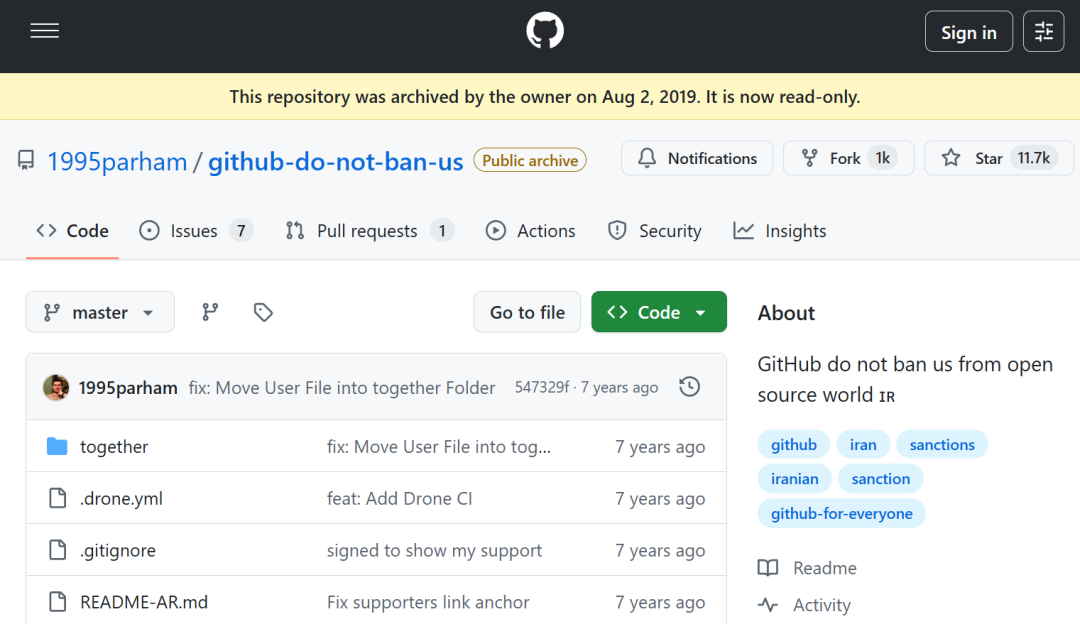Image resolution: width=1080 pixels, height=624 pixels.
Task: Click the Sign in button
Action: click(x=968, y=32)
